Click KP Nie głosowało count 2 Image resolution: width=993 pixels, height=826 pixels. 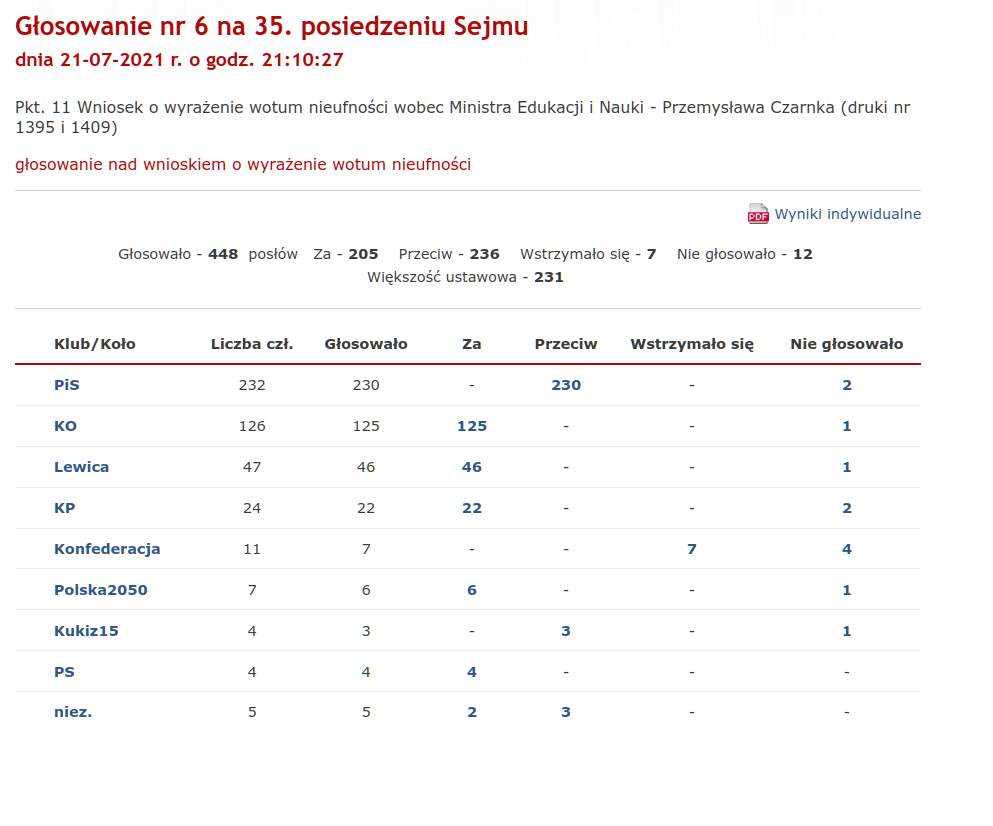point(847,508)
